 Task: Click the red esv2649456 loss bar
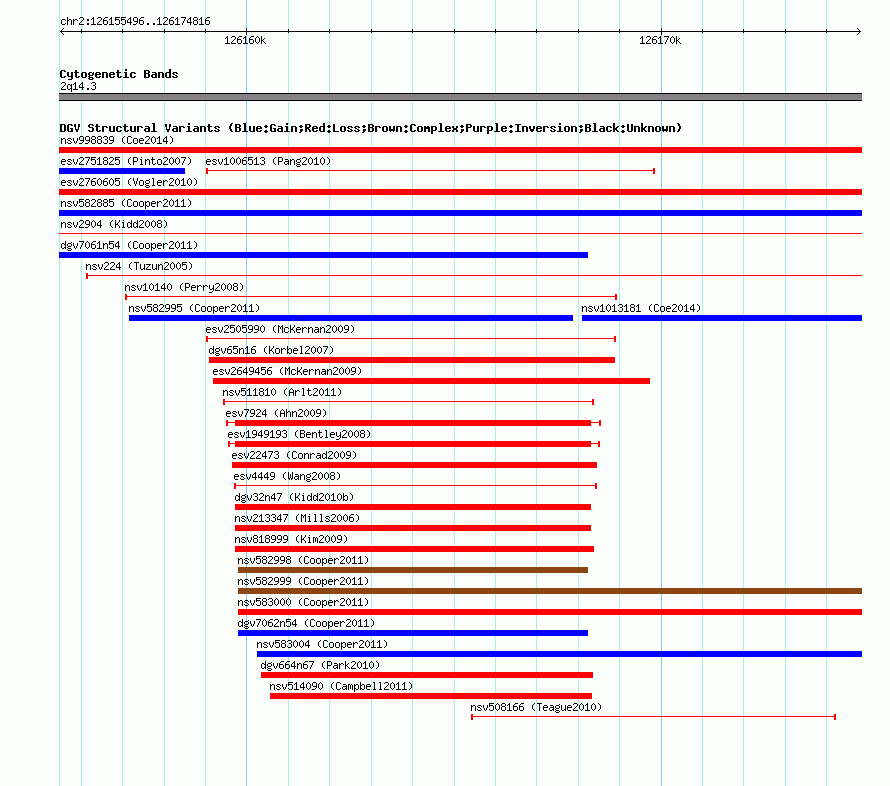(x=431, y=381)
